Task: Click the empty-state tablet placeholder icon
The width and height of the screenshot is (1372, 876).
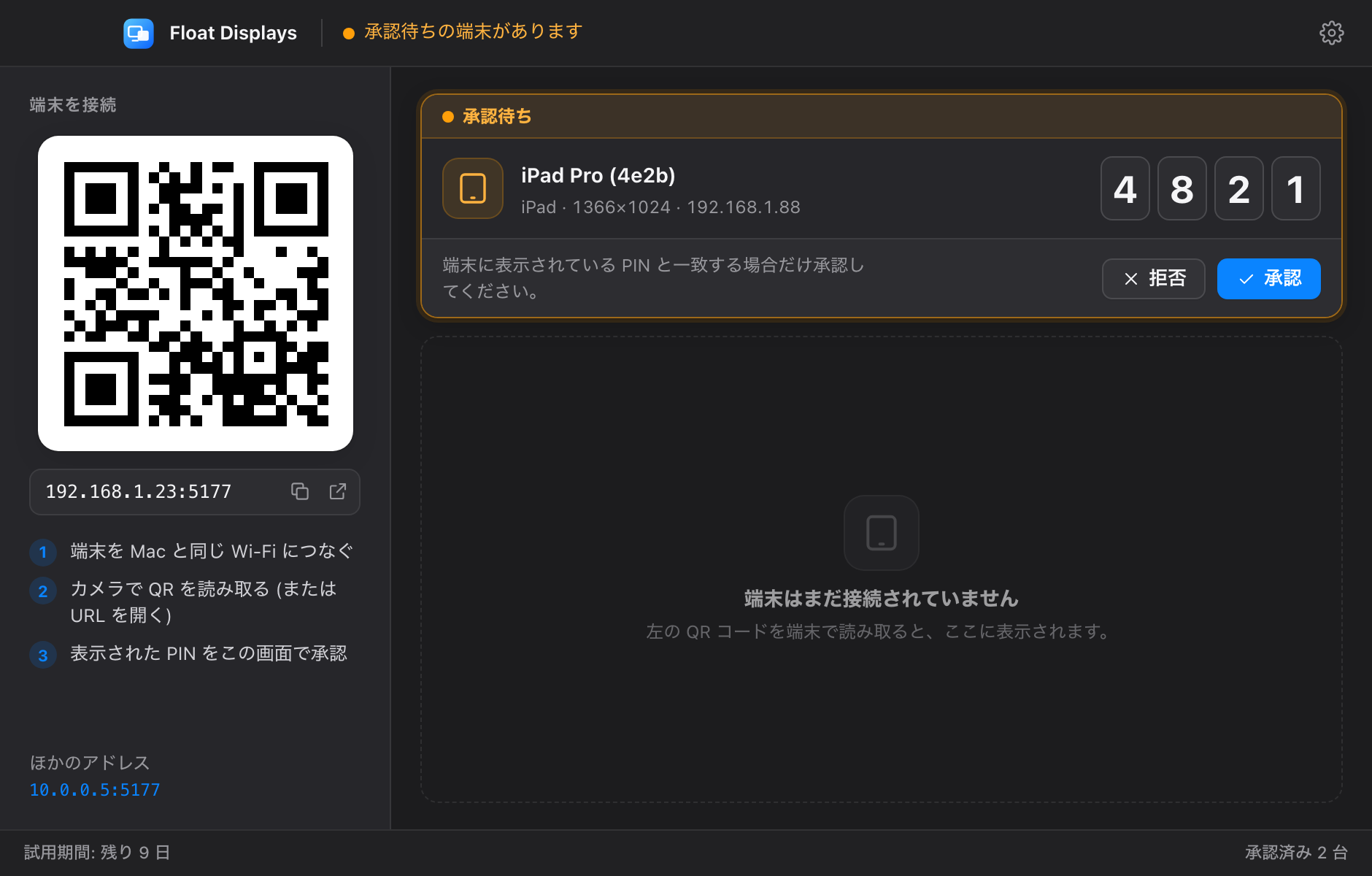Action: click(881, 533)
